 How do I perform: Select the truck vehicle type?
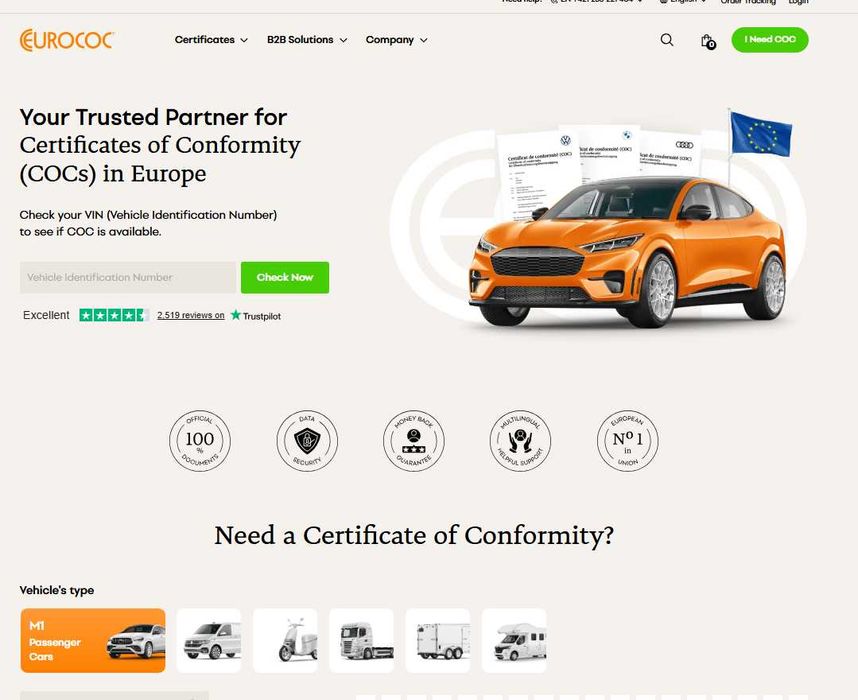[x=361, y=640]
